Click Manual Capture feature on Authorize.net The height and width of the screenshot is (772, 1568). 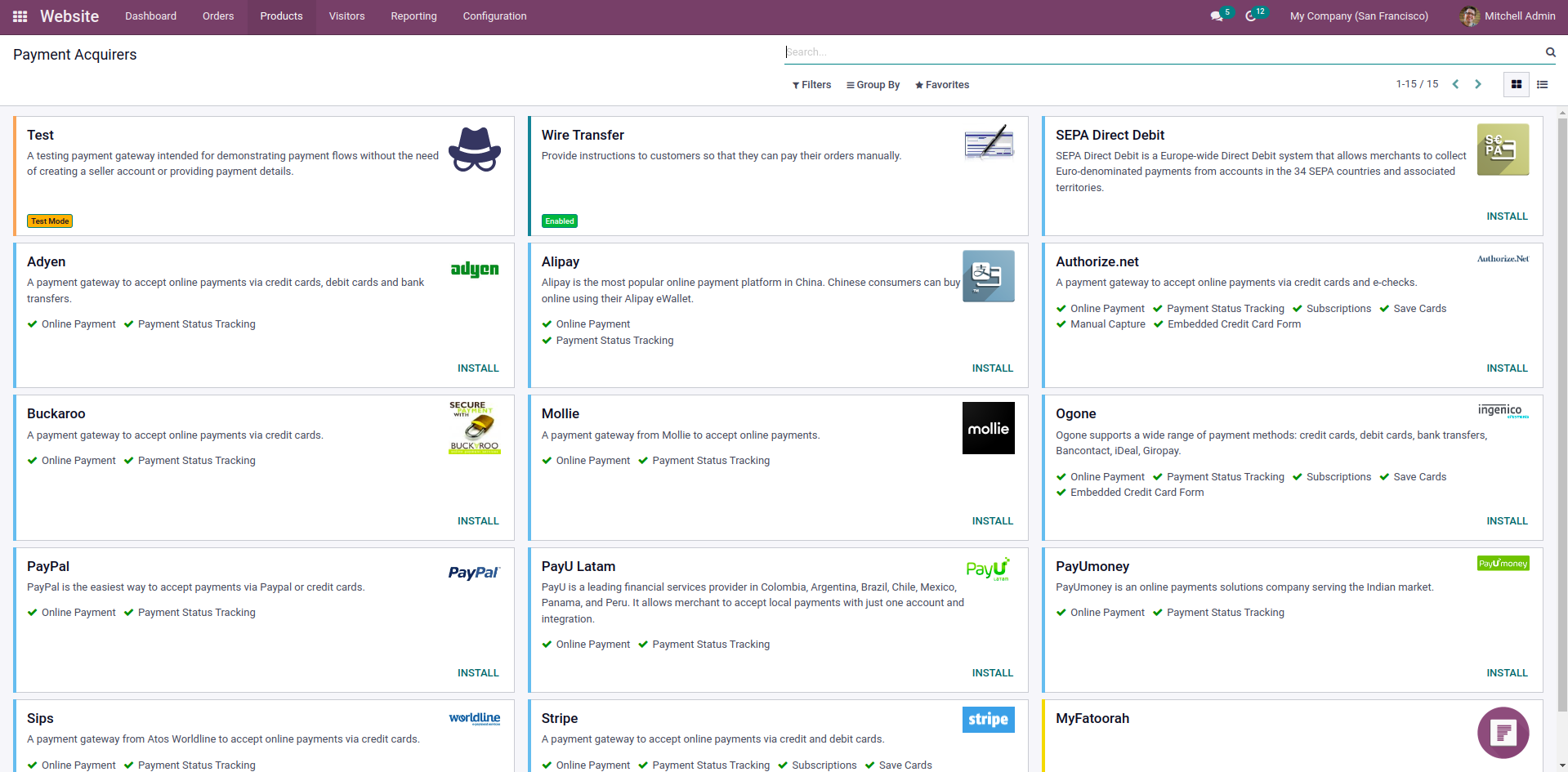click(1101, 324)
